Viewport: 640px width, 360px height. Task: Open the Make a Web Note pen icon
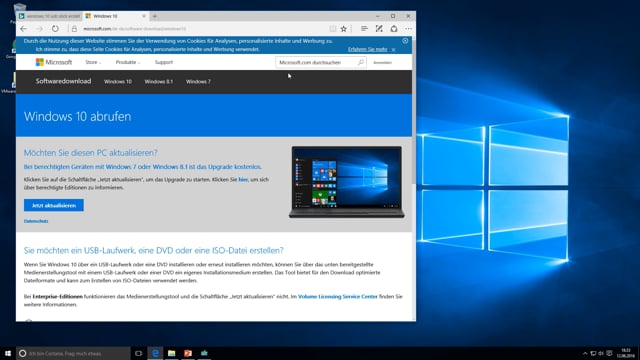point(379,29)
